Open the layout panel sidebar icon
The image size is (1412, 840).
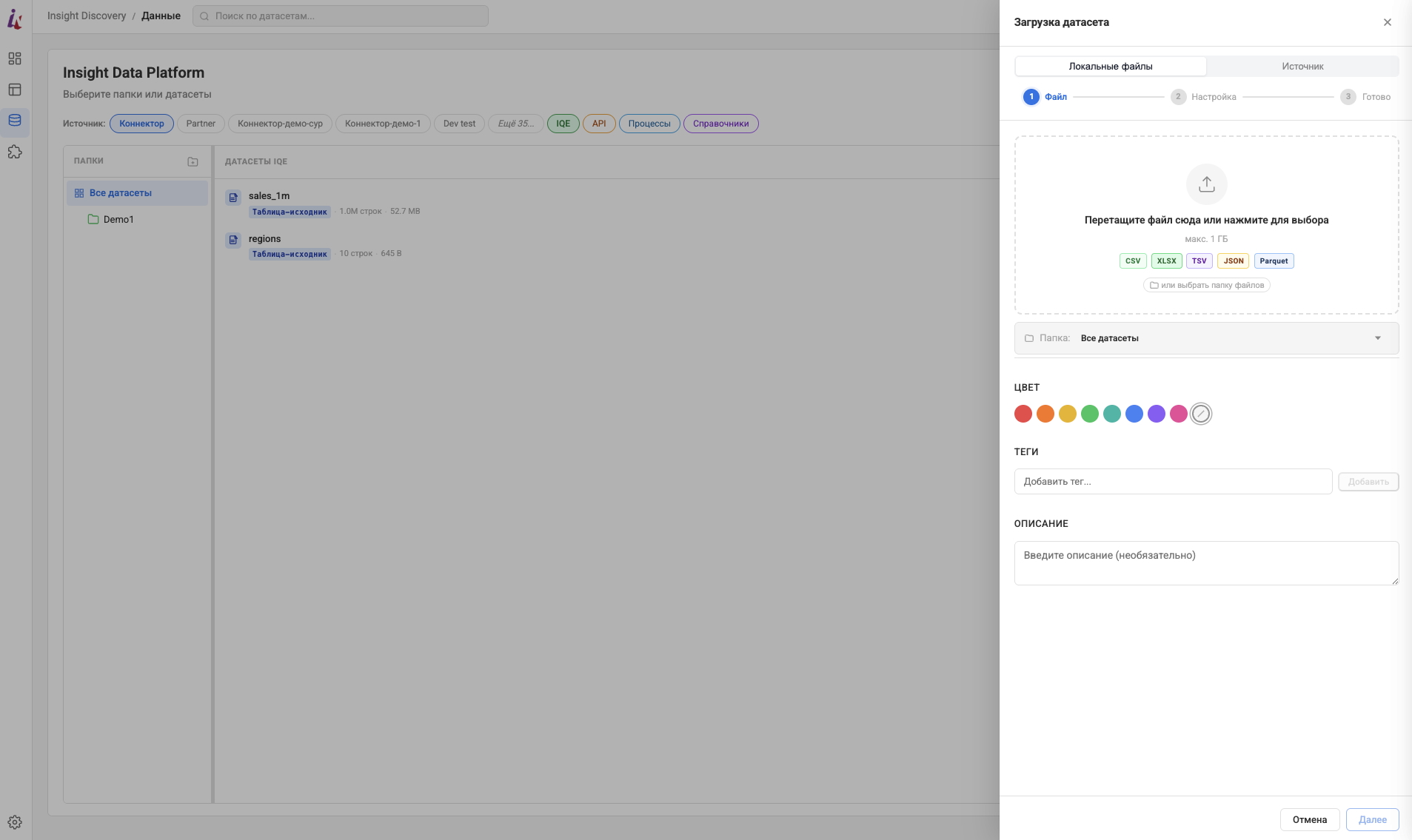pos(15,90)
